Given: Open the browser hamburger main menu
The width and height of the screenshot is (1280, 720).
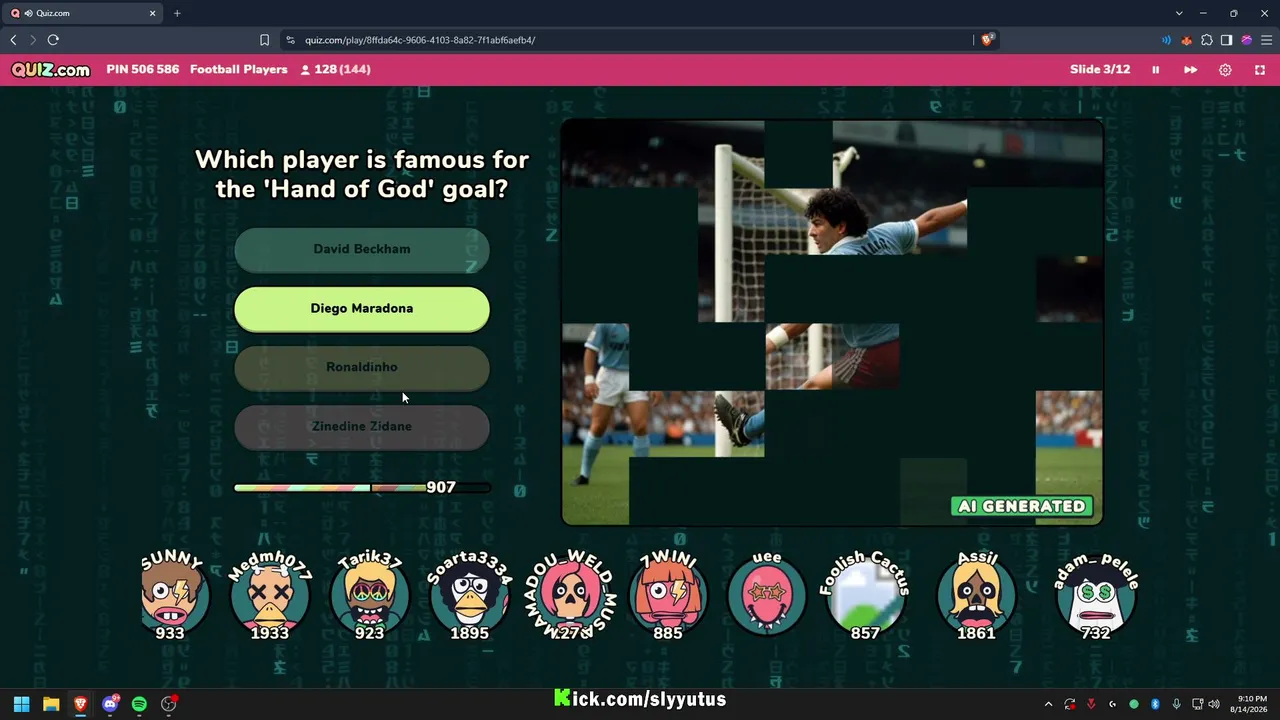Looking at the screenshot, I should pos(1266,40).
